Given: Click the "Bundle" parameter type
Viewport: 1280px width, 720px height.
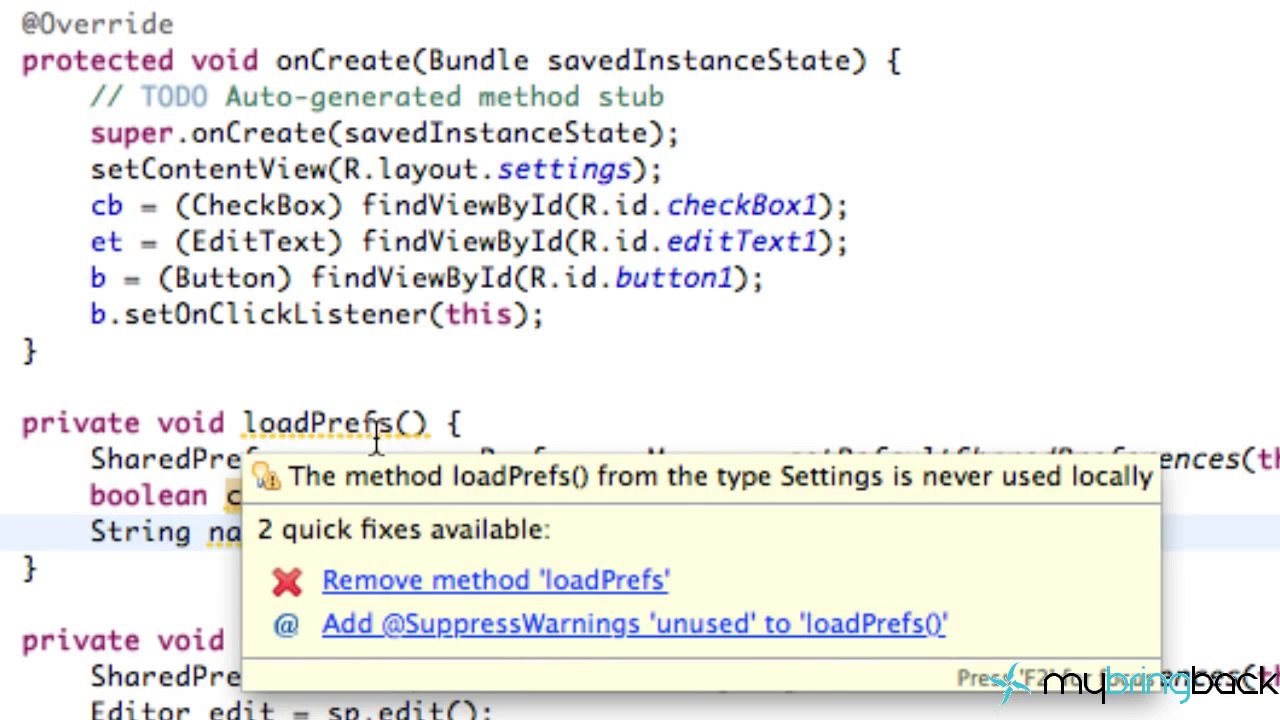Looking at the screenshot, I should point(478,60).
